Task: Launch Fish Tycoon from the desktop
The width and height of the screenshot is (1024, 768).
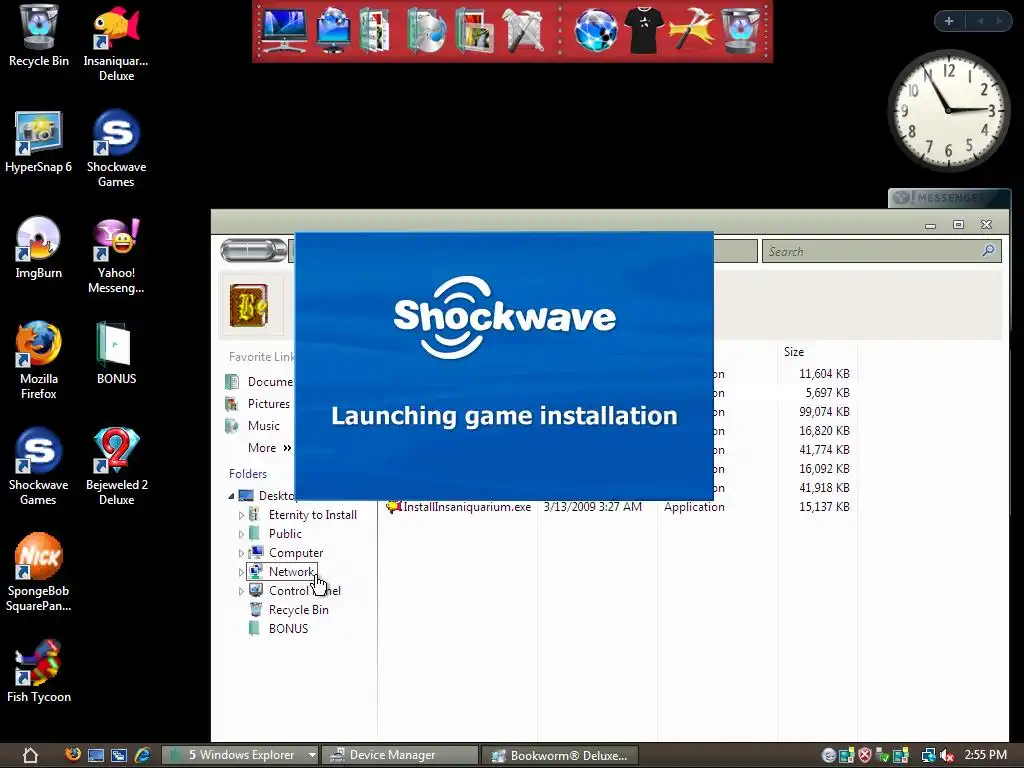Action: pyautogui.click(x=39, y=671)
